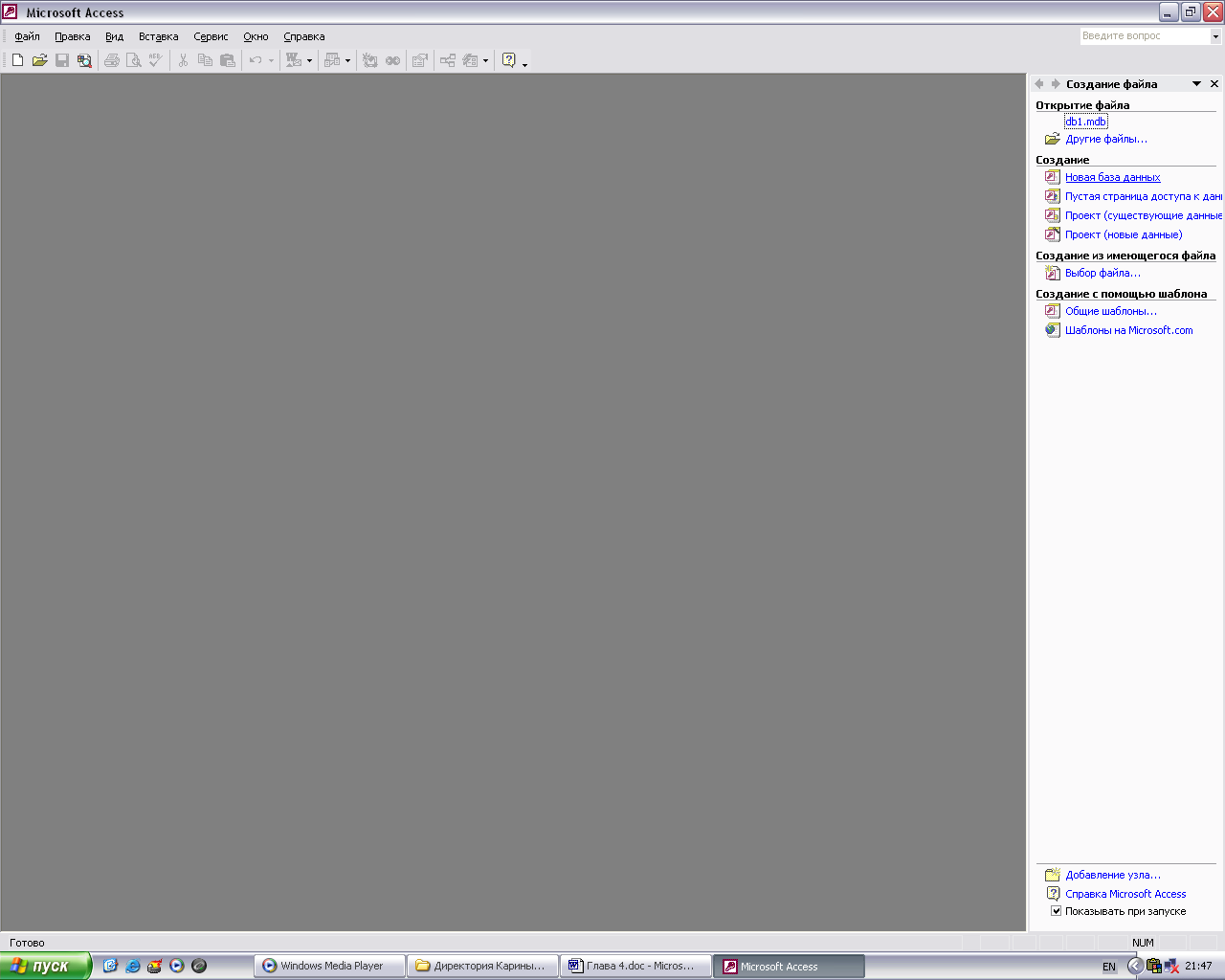
Task: Click 'Другие файлы…' link
Action: click(1106, 139)
